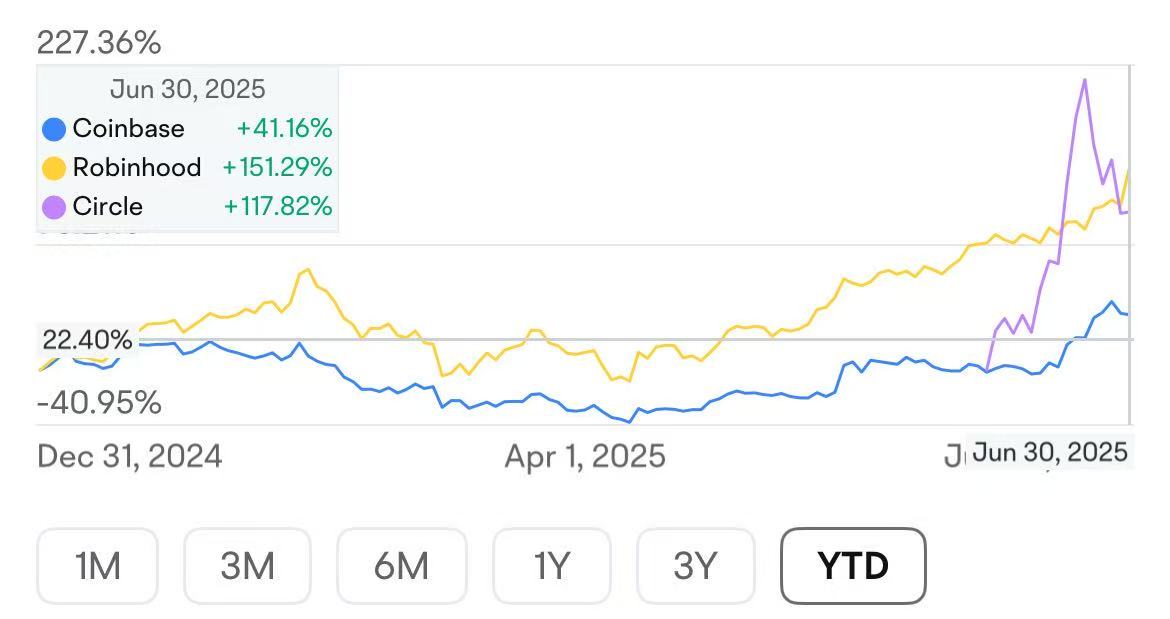Click the selected YTD range button
1170x619 pixels.
click(x=853, y=566)
